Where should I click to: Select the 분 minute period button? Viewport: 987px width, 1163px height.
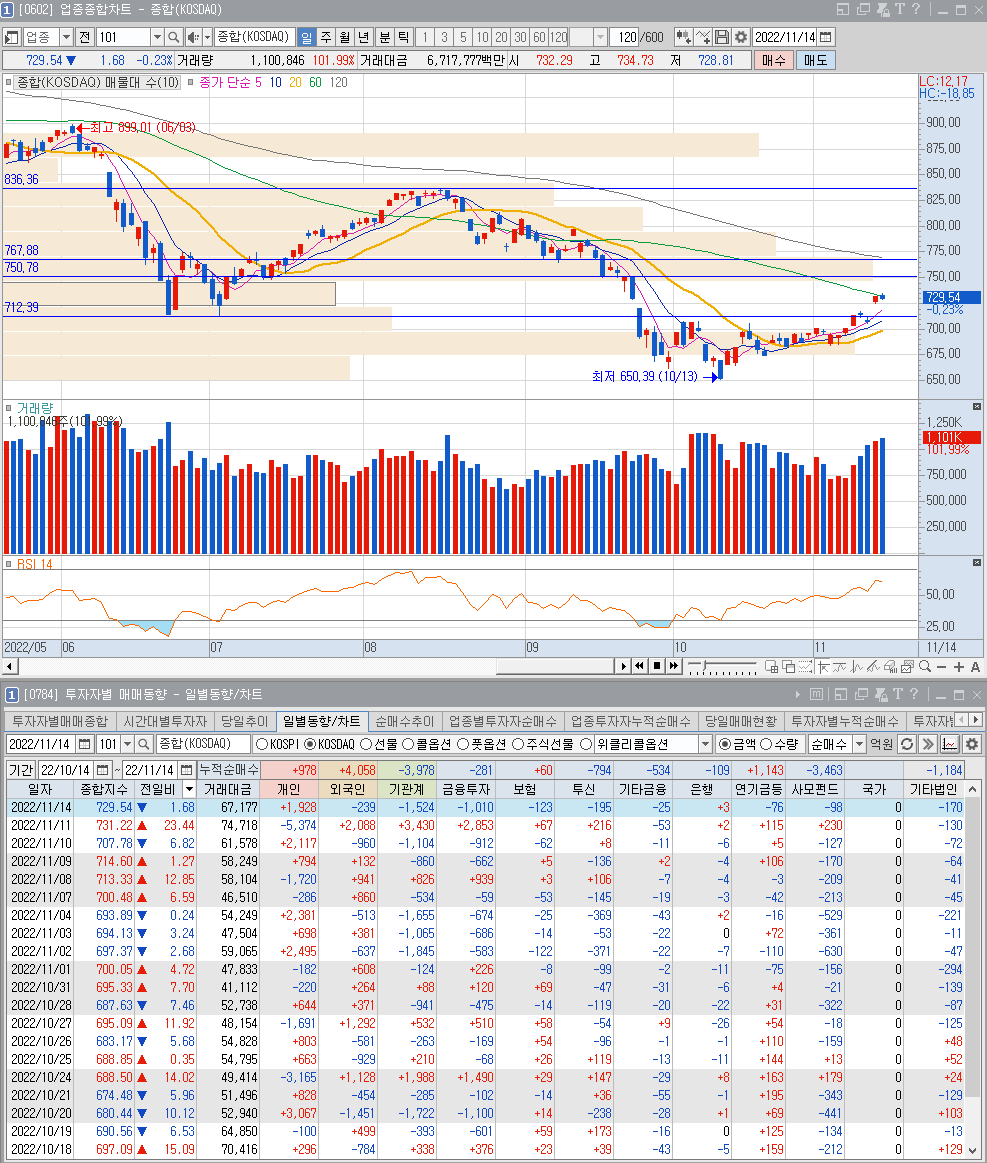384,37
